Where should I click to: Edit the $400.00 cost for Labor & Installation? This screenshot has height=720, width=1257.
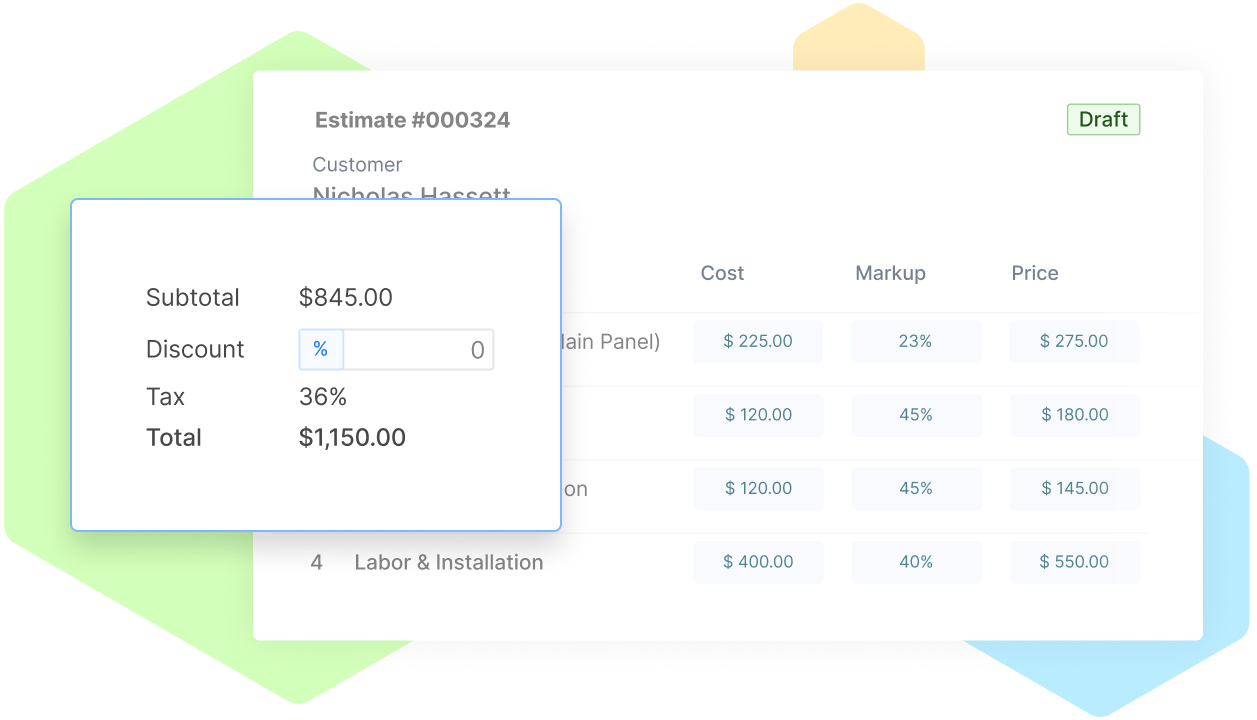(x=757, y=562)
